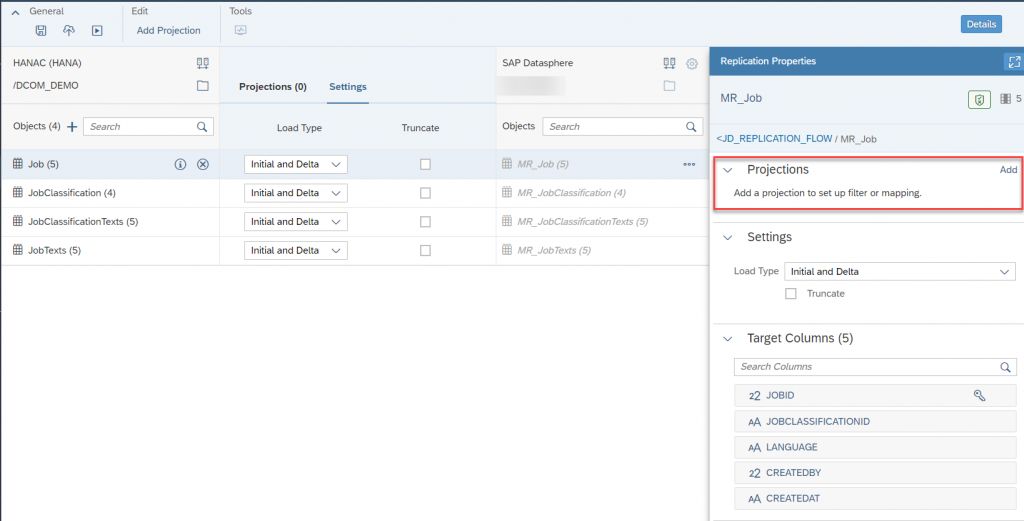This screenshot has height=521, width=1024.
Task: Select the JOBCLASSIFICATIONID target column
Action: (875, 422)
